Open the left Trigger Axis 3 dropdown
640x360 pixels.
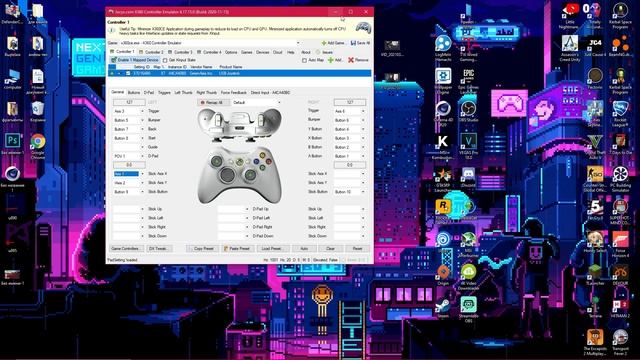142,111
